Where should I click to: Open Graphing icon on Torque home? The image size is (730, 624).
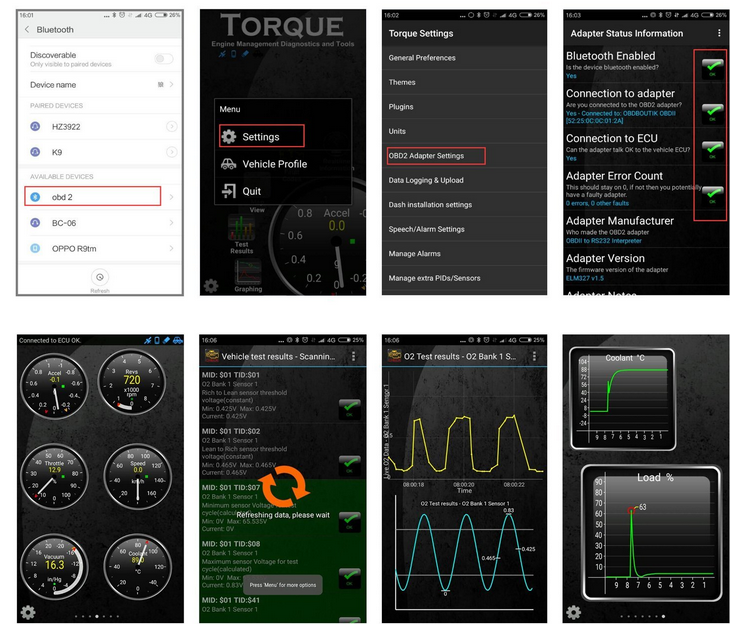point(248,276)
